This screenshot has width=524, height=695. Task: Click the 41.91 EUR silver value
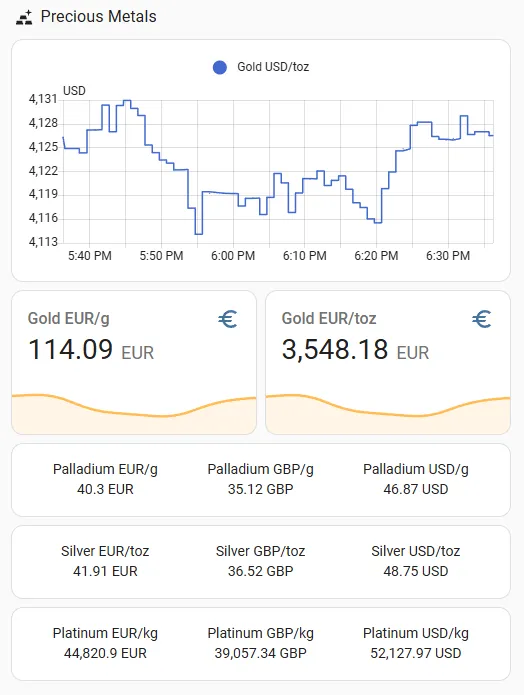click(x=105, y=571)
